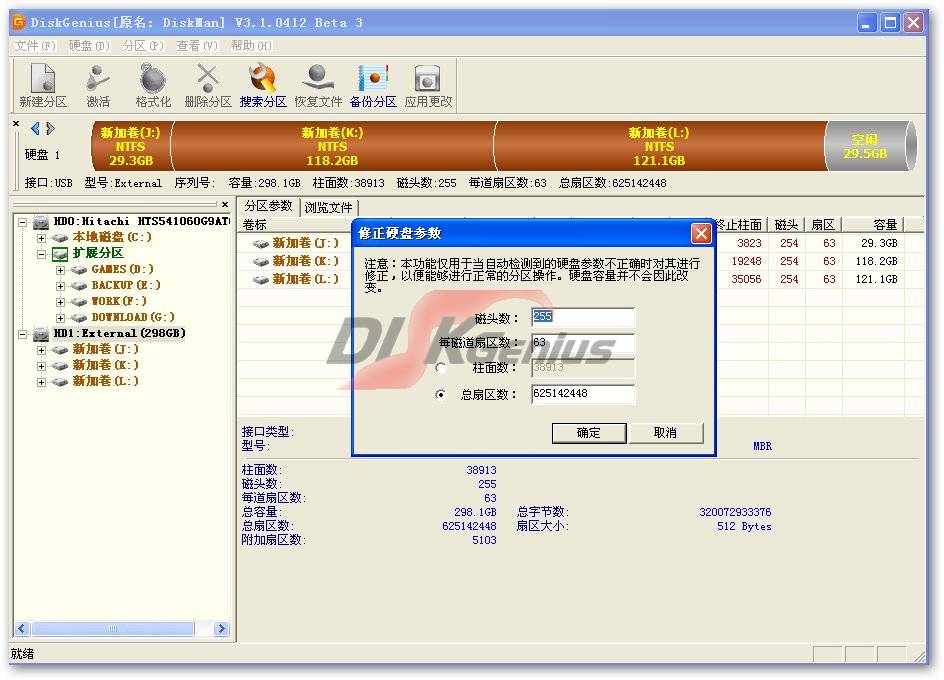Select 新加卷 (K:) under HD1 in tree

105,366
